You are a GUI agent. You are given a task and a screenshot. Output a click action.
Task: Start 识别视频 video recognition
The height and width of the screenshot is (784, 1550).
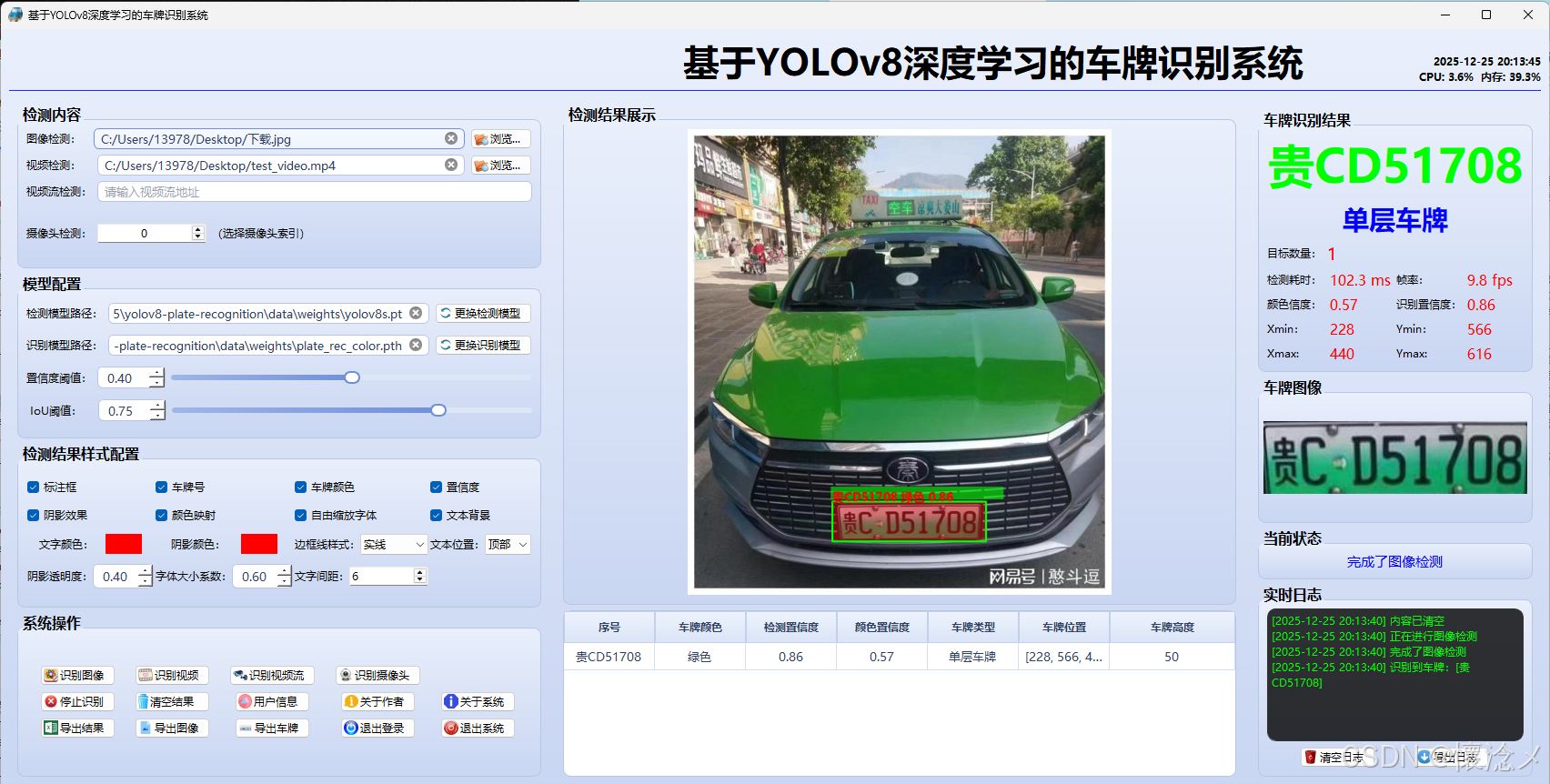172,675
